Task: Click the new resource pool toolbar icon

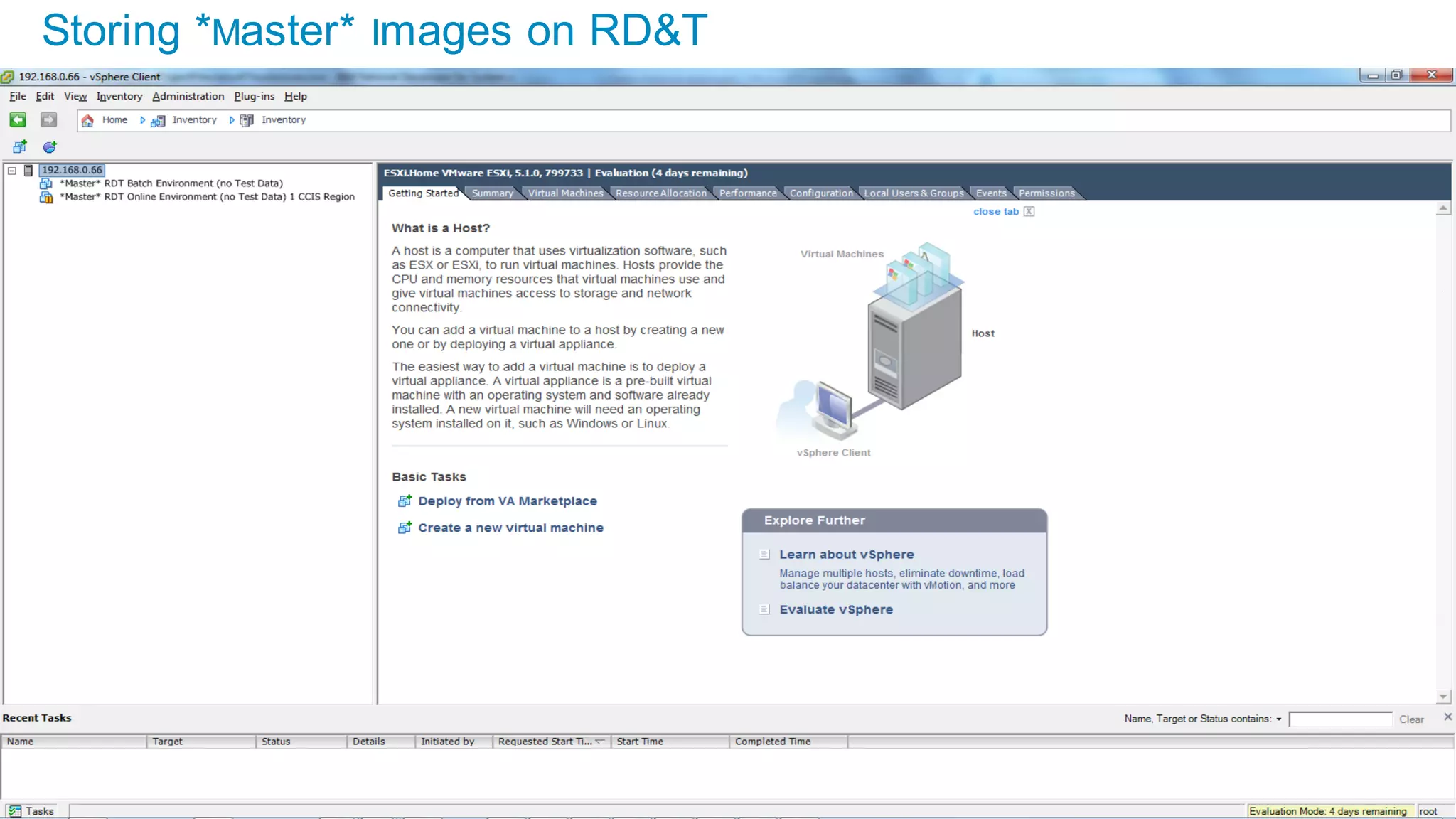Action: pos(50,147)
